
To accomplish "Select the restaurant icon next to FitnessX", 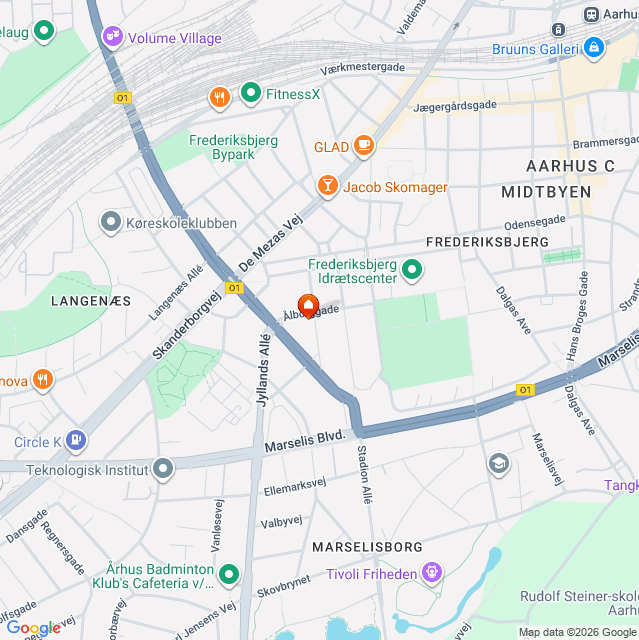I will [220, 98].
